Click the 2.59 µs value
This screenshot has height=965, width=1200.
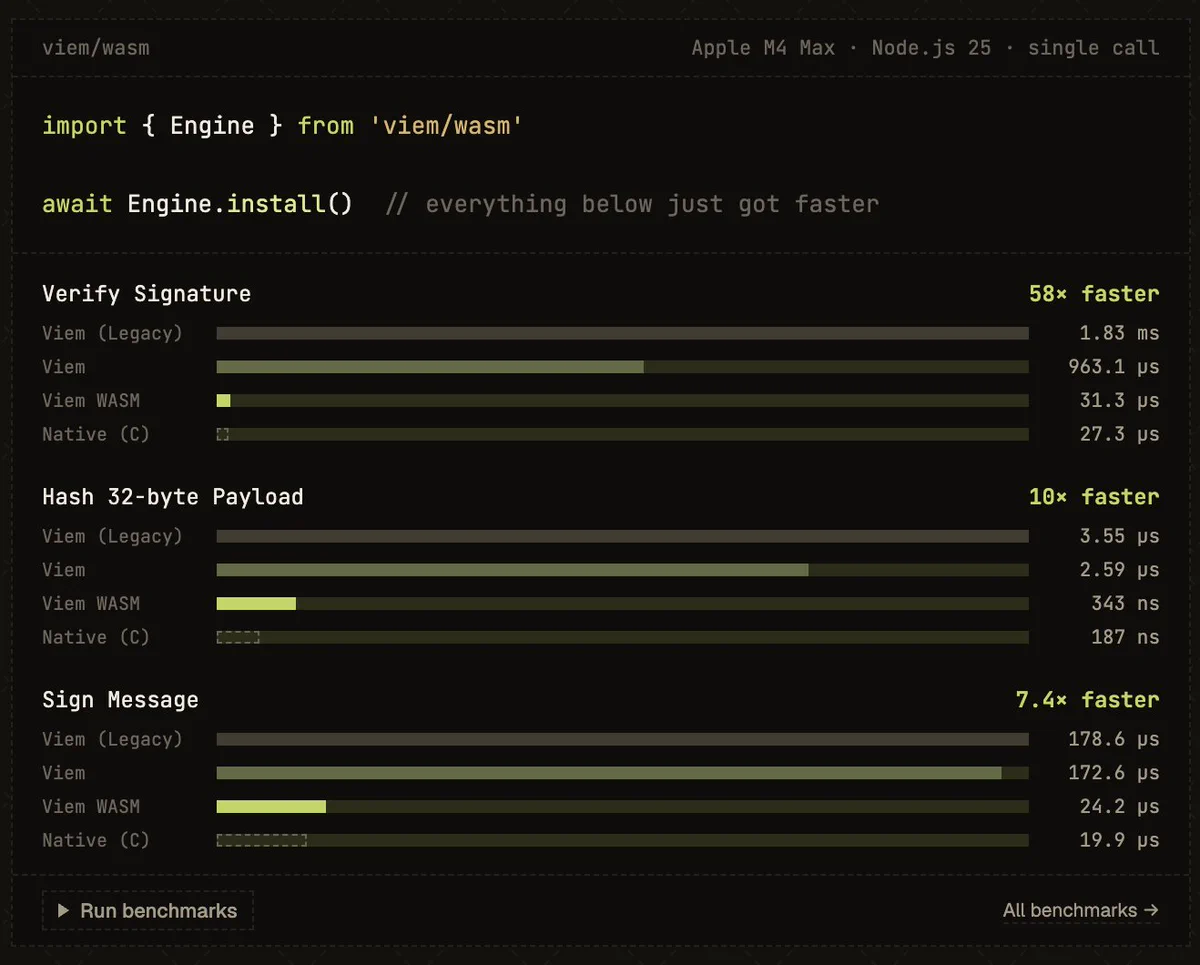pyautogui.click(x=1119, y=570)
